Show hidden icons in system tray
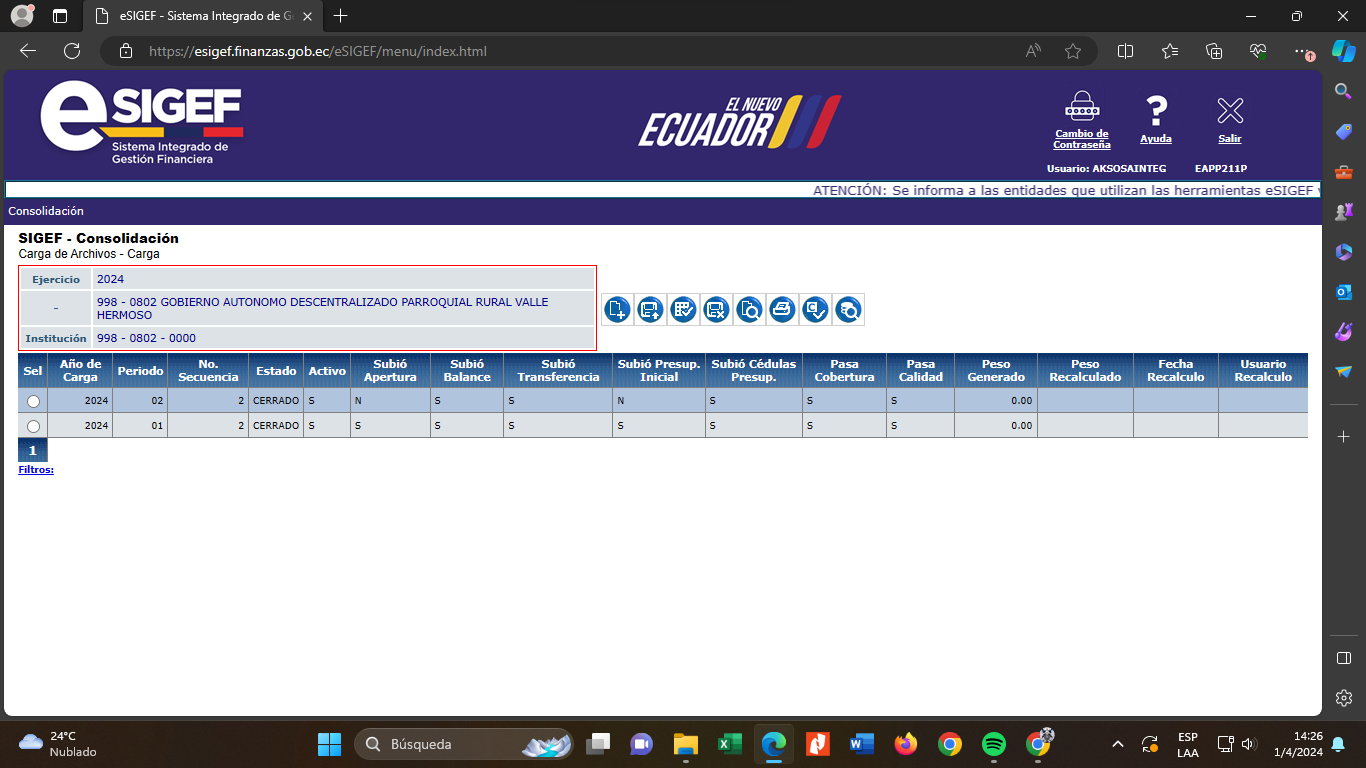This screenshot has height=768, width=1366. coord(1118,744)
